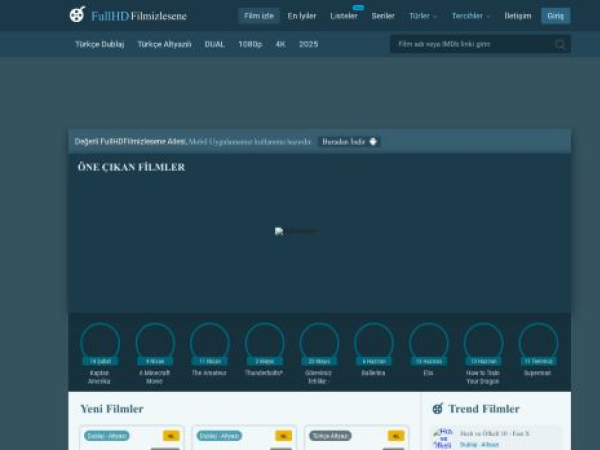Click the FullHD Filmizlesene site title
This screenshot has height=450, width=600.
pyautogui.click(x=139, y=16)
